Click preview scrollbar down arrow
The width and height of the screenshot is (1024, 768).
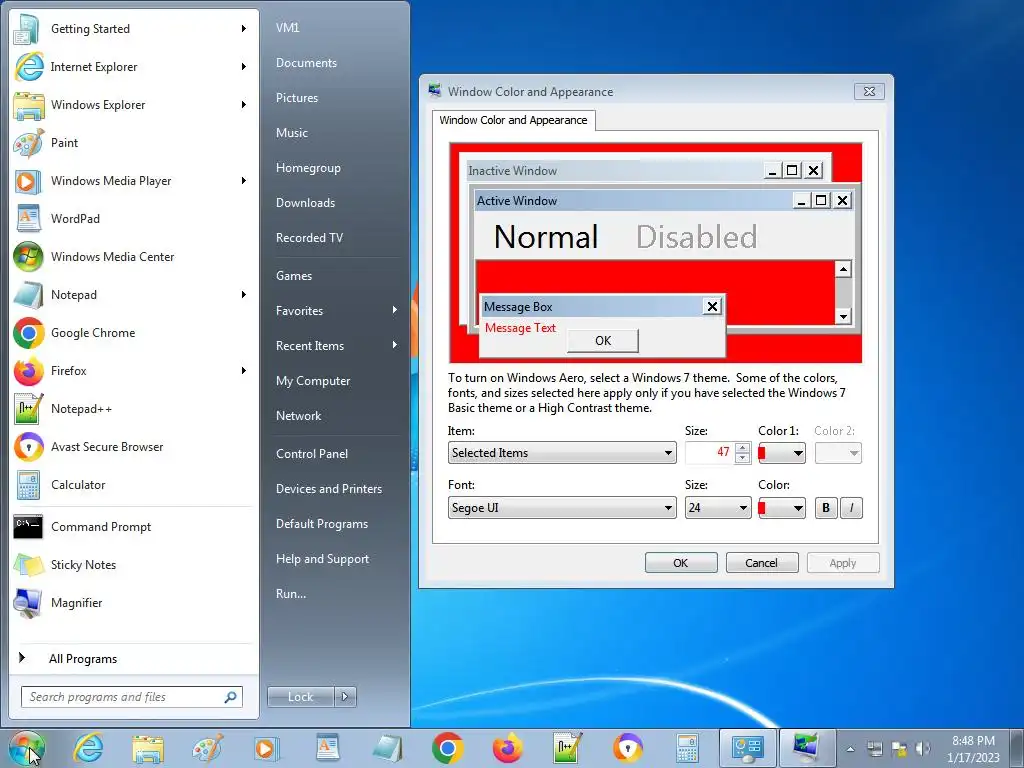(843, 317)
